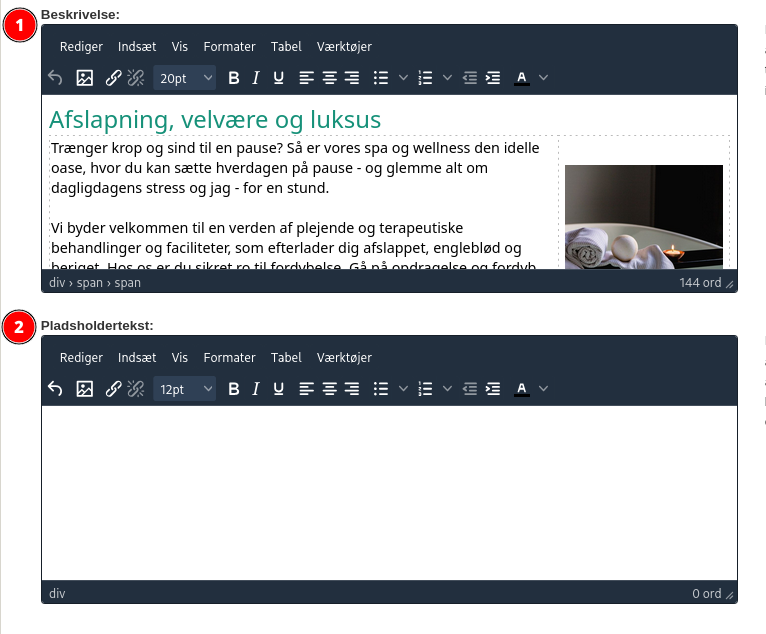The height and width of the screenshot is (634, 766).
Task: Open Værktøjer menu in Pladsholdertekst editor
Action: point(344,358)
